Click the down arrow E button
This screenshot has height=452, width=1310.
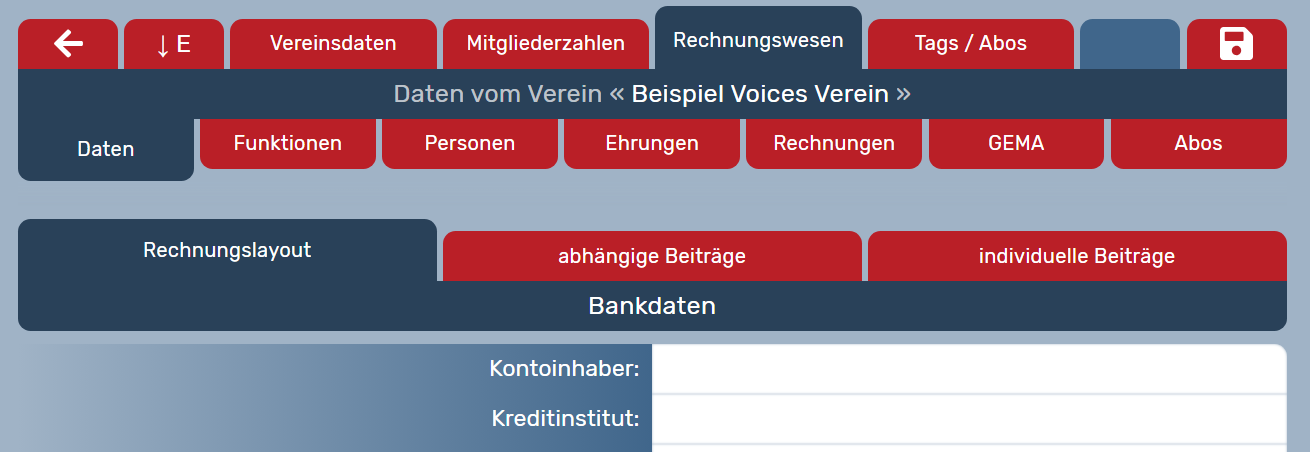174,44
